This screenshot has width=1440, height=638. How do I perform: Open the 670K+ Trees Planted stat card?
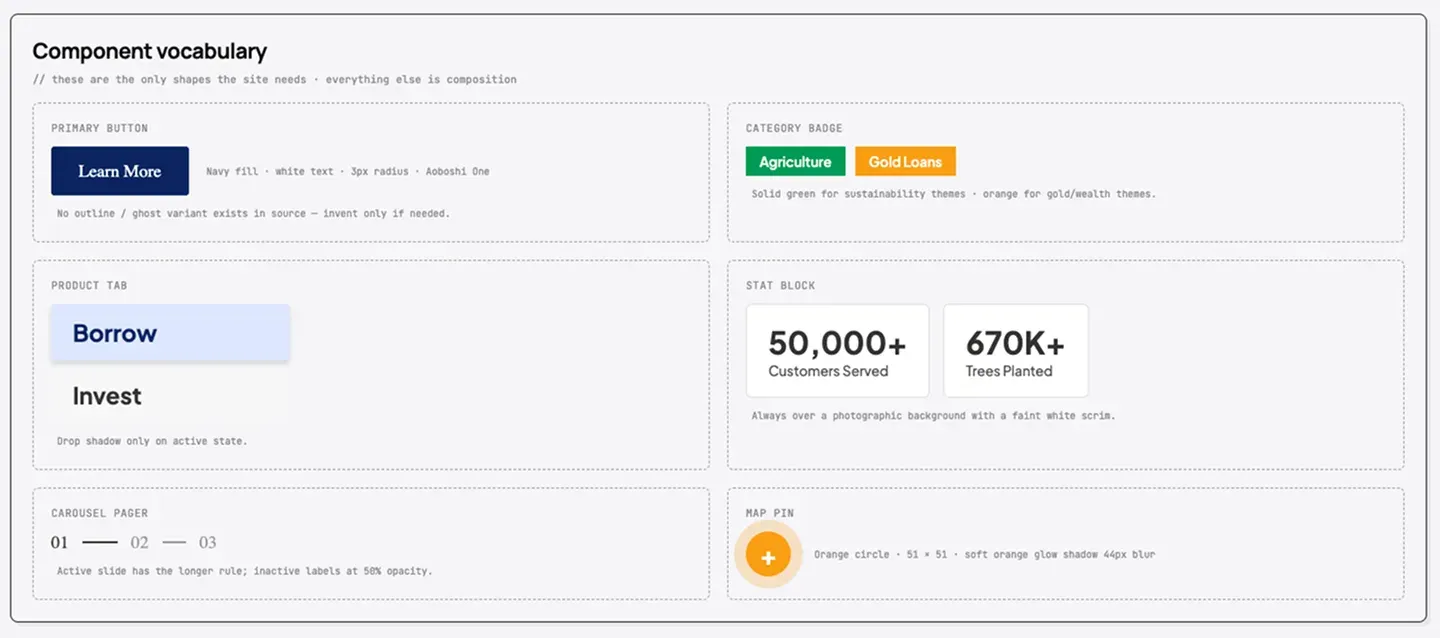(1015, 351)
